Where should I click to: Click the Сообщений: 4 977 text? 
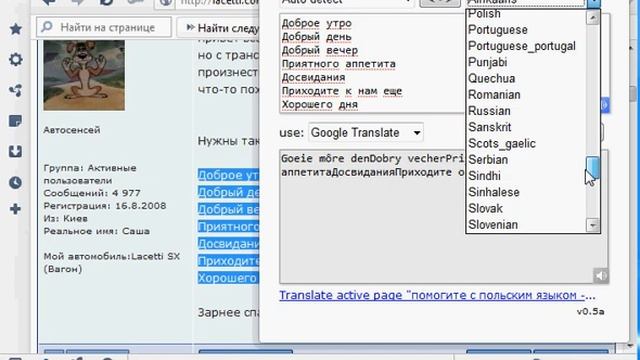coord(92,193)
